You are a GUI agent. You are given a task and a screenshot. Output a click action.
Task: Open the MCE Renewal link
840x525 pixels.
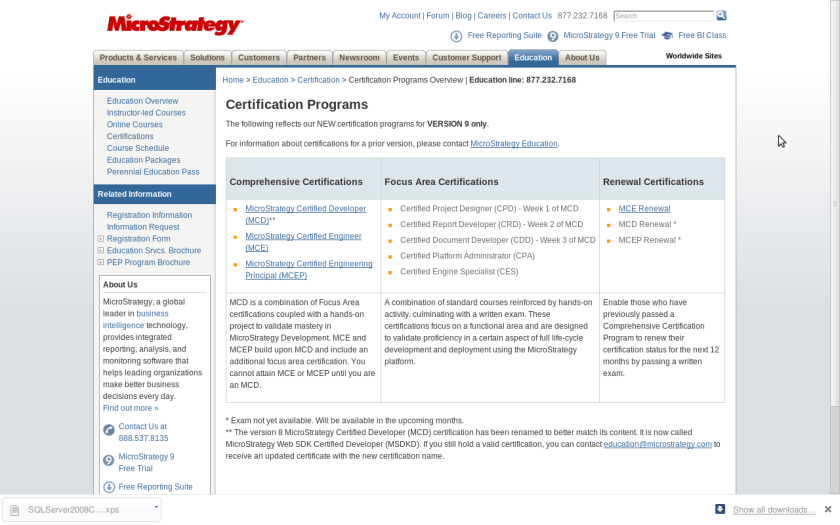click(x=644, y=209)
